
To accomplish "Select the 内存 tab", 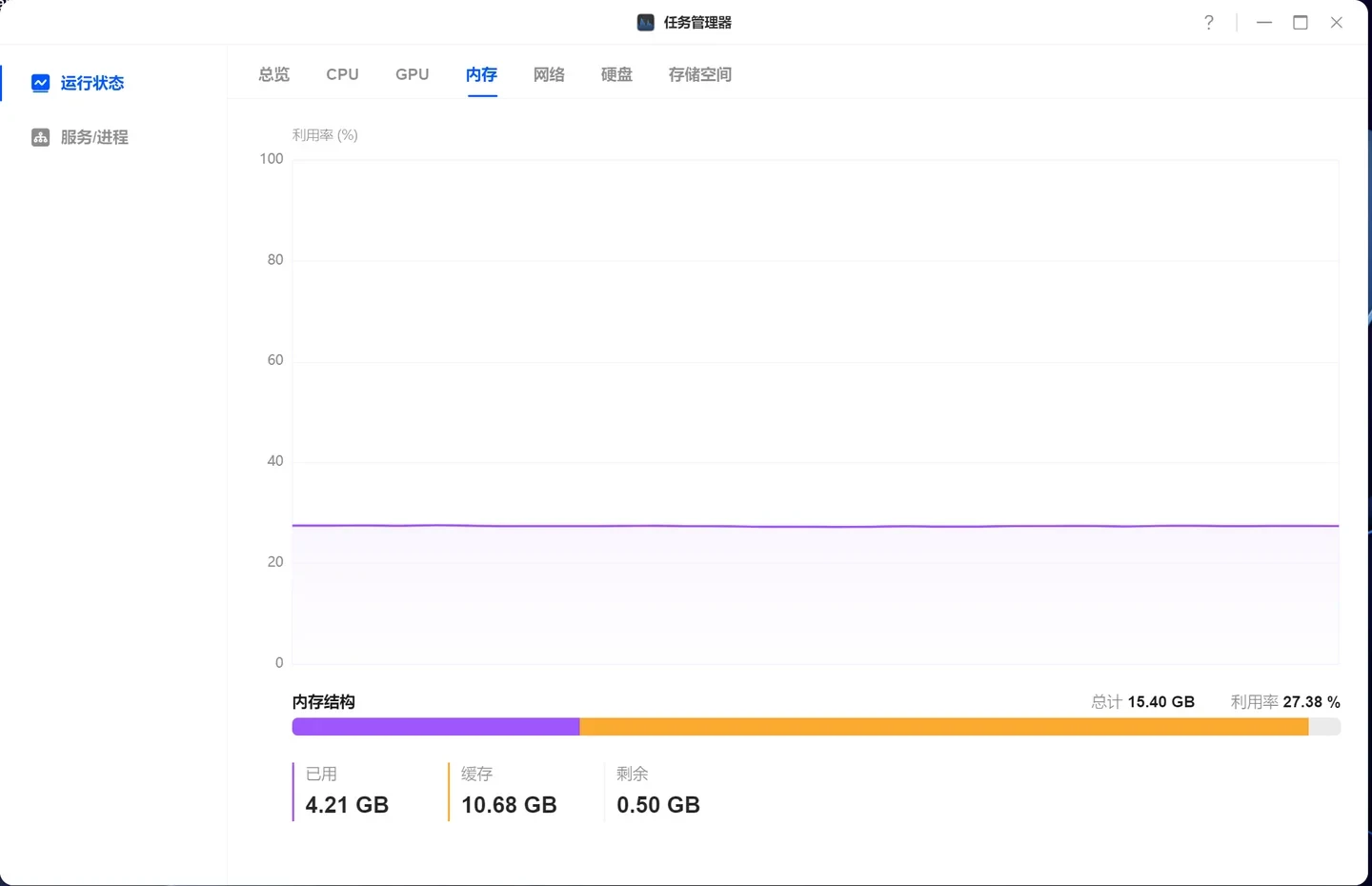I will click(x=482, y=74).
